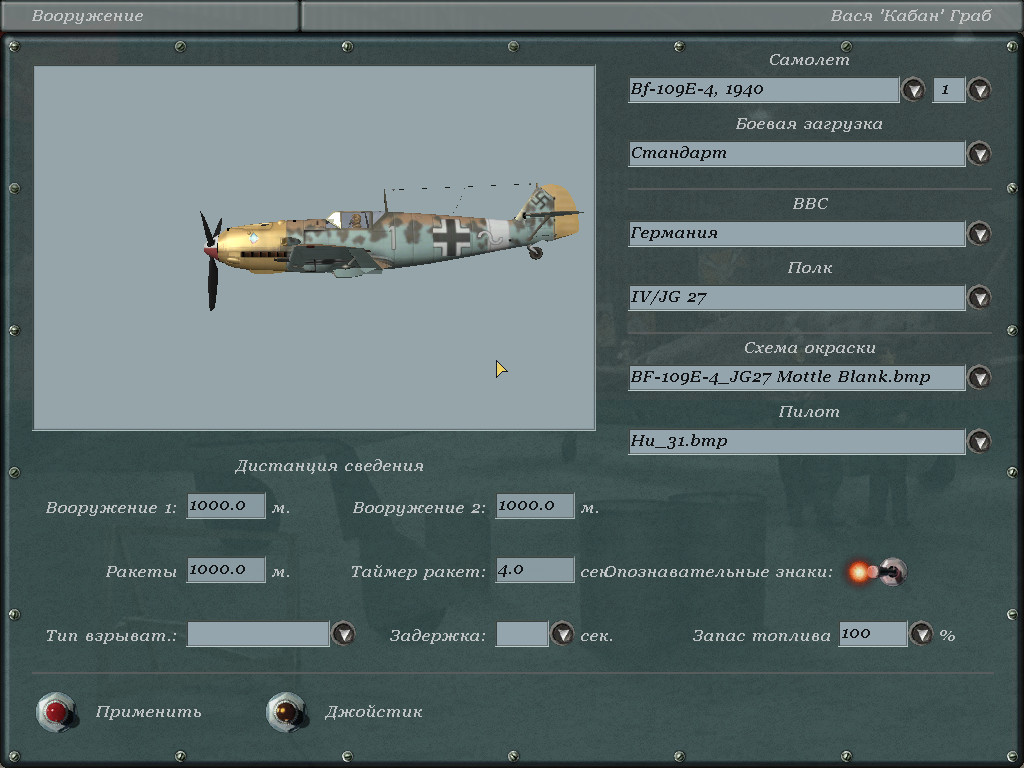This screenshot has width=1024, height=768.
Task: Expand the Тип взрыват. fuse dropdown
Action: click(x=343, y=634)
